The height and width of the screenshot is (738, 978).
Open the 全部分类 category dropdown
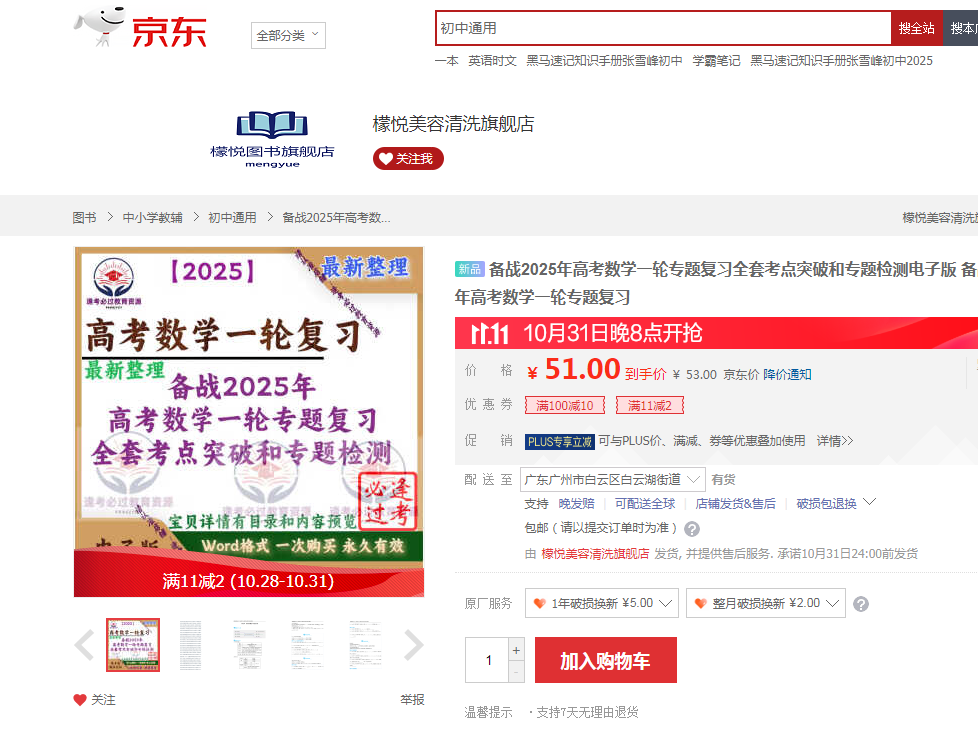point(288,35)
